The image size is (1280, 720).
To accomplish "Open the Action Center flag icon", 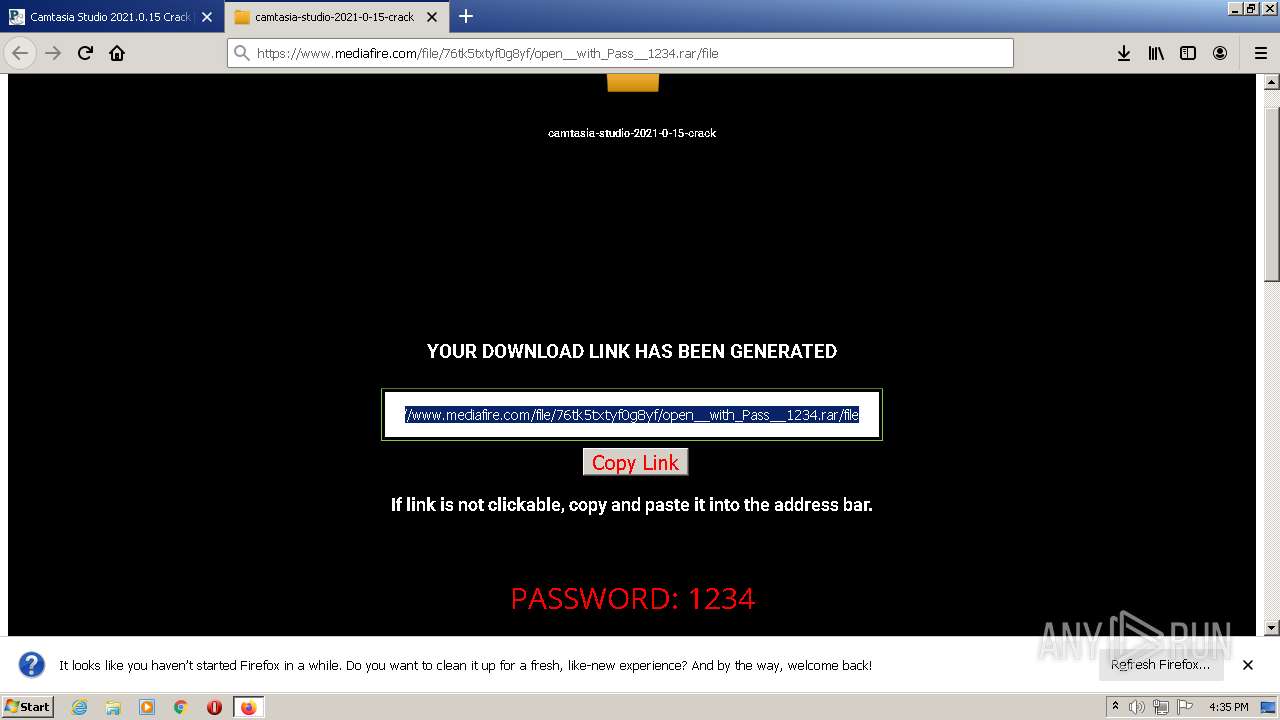I will click(1183, 707).
